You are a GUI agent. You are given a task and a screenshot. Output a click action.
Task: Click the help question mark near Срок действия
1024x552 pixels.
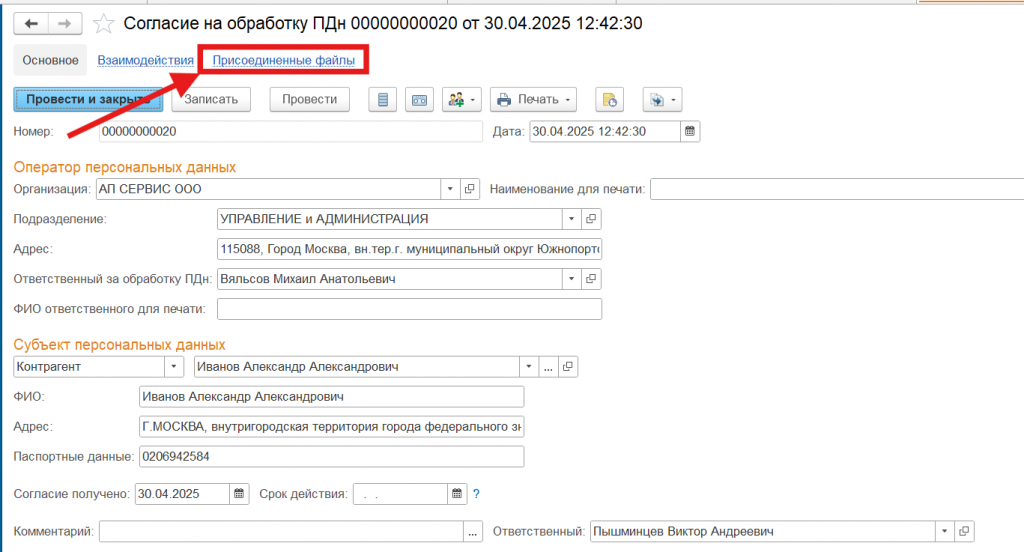[x=477, y=493]
